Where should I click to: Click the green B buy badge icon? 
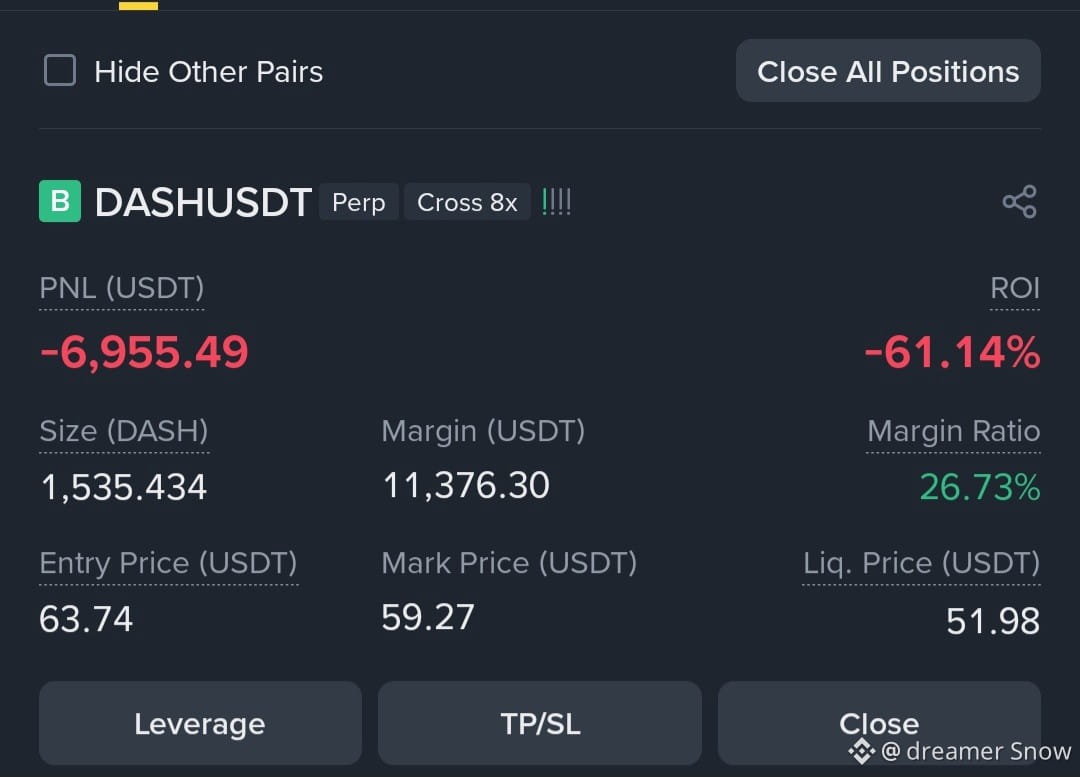(60, 201)
